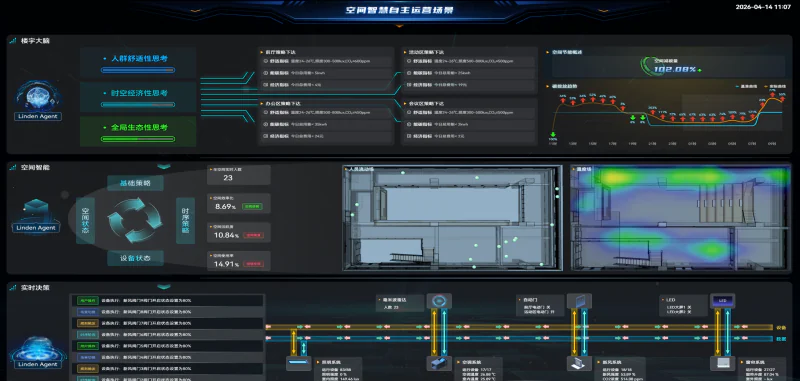
Task: Click the green status tag beside 8.69%
Action: point(253,207)
